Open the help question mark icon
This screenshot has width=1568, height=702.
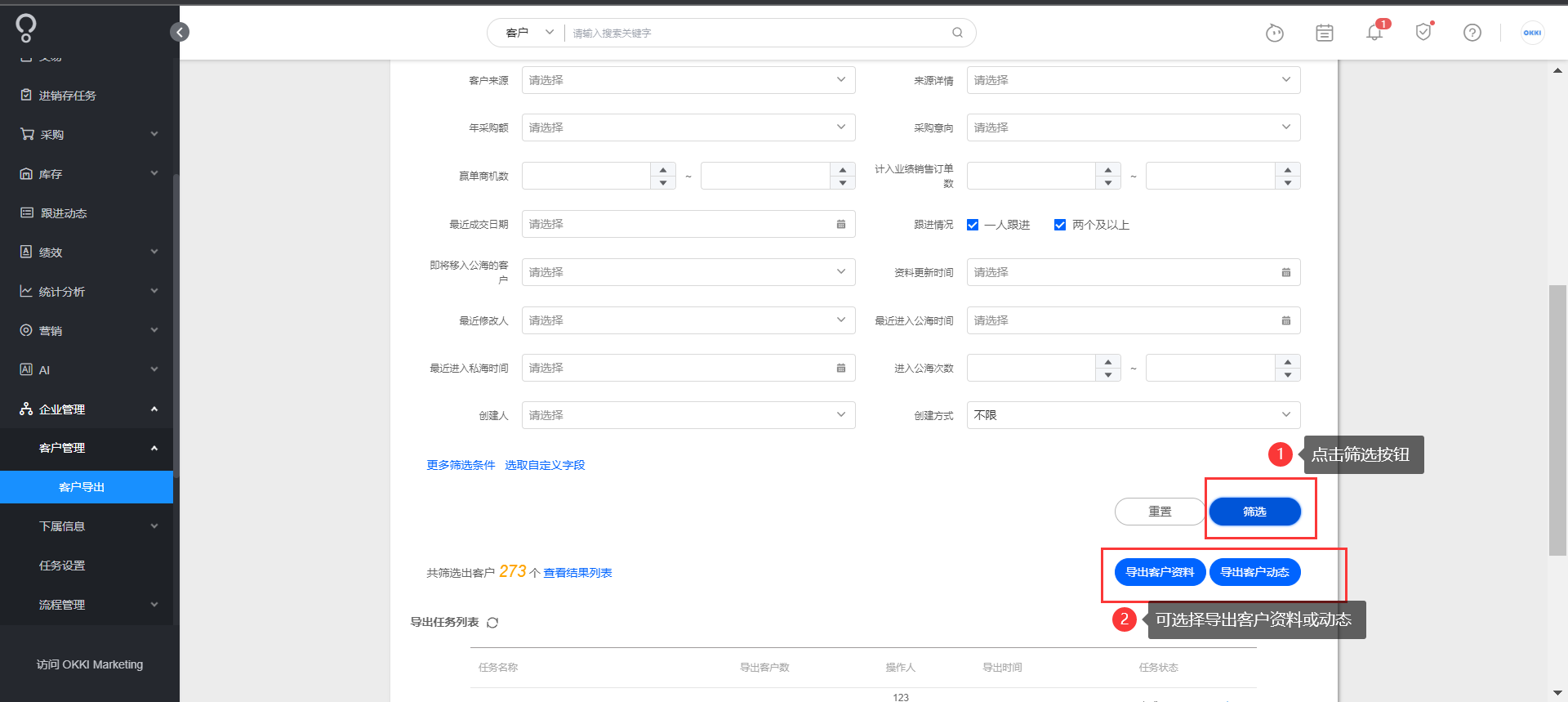[1472, 33]
